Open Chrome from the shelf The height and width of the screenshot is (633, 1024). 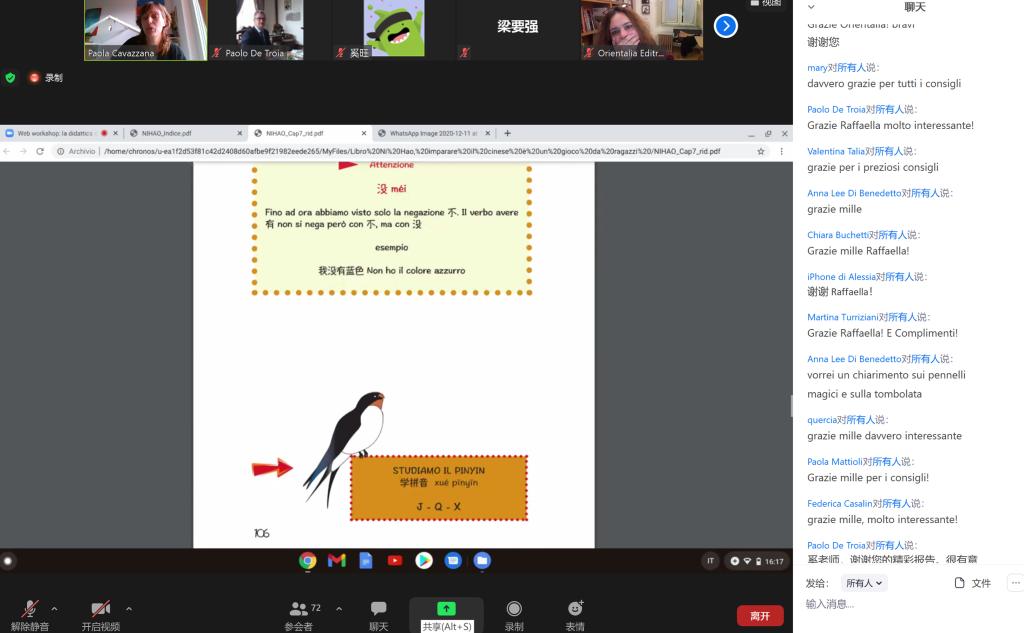tap(308, 560)
